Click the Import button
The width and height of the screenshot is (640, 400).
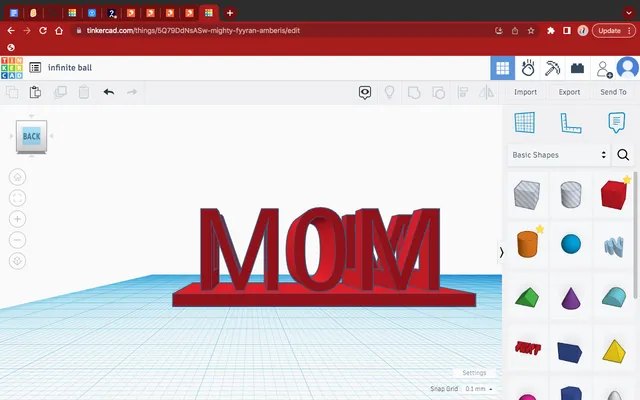click(x=525, y=92)
